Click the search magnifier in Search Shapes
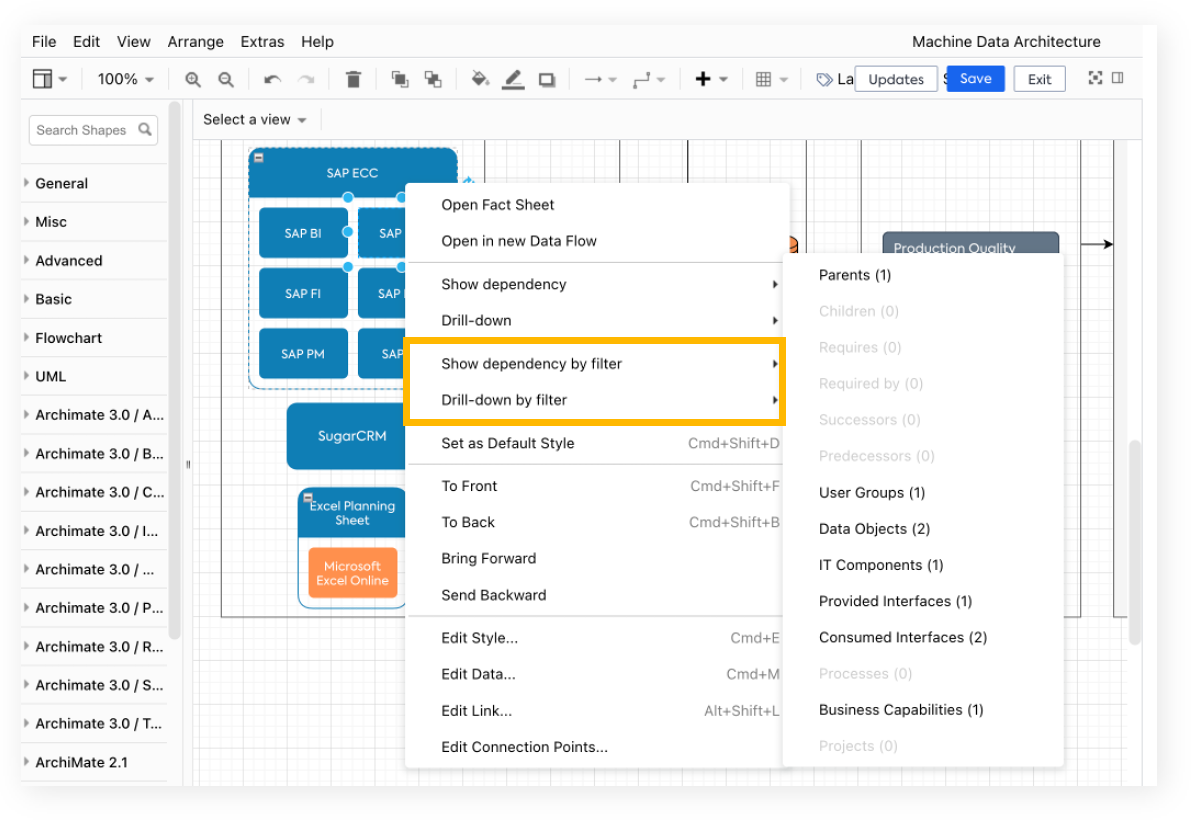 (x=145, y=130)
